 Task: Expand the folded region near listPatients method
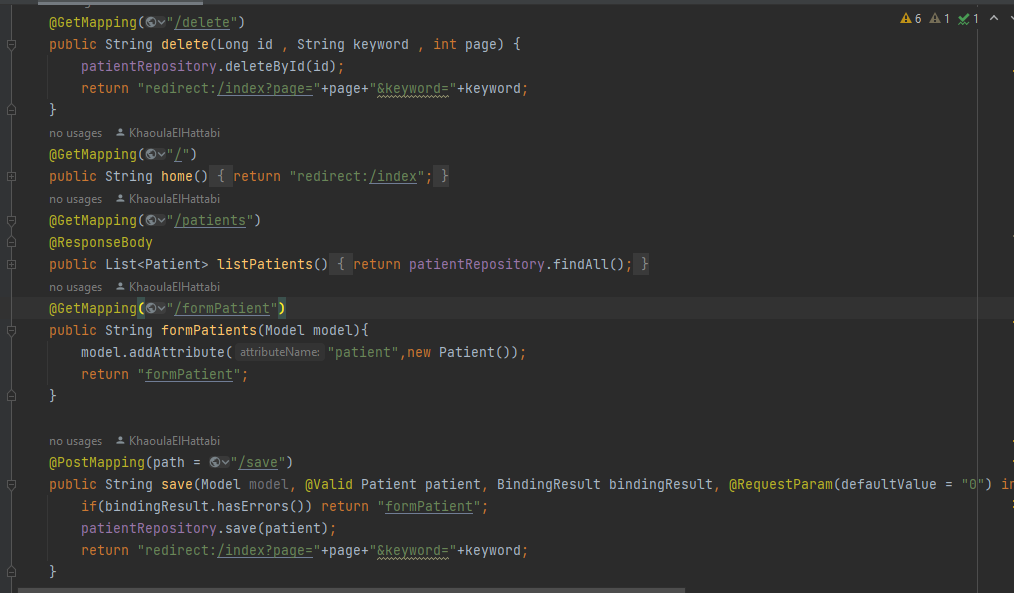click(x=10, y=264)
